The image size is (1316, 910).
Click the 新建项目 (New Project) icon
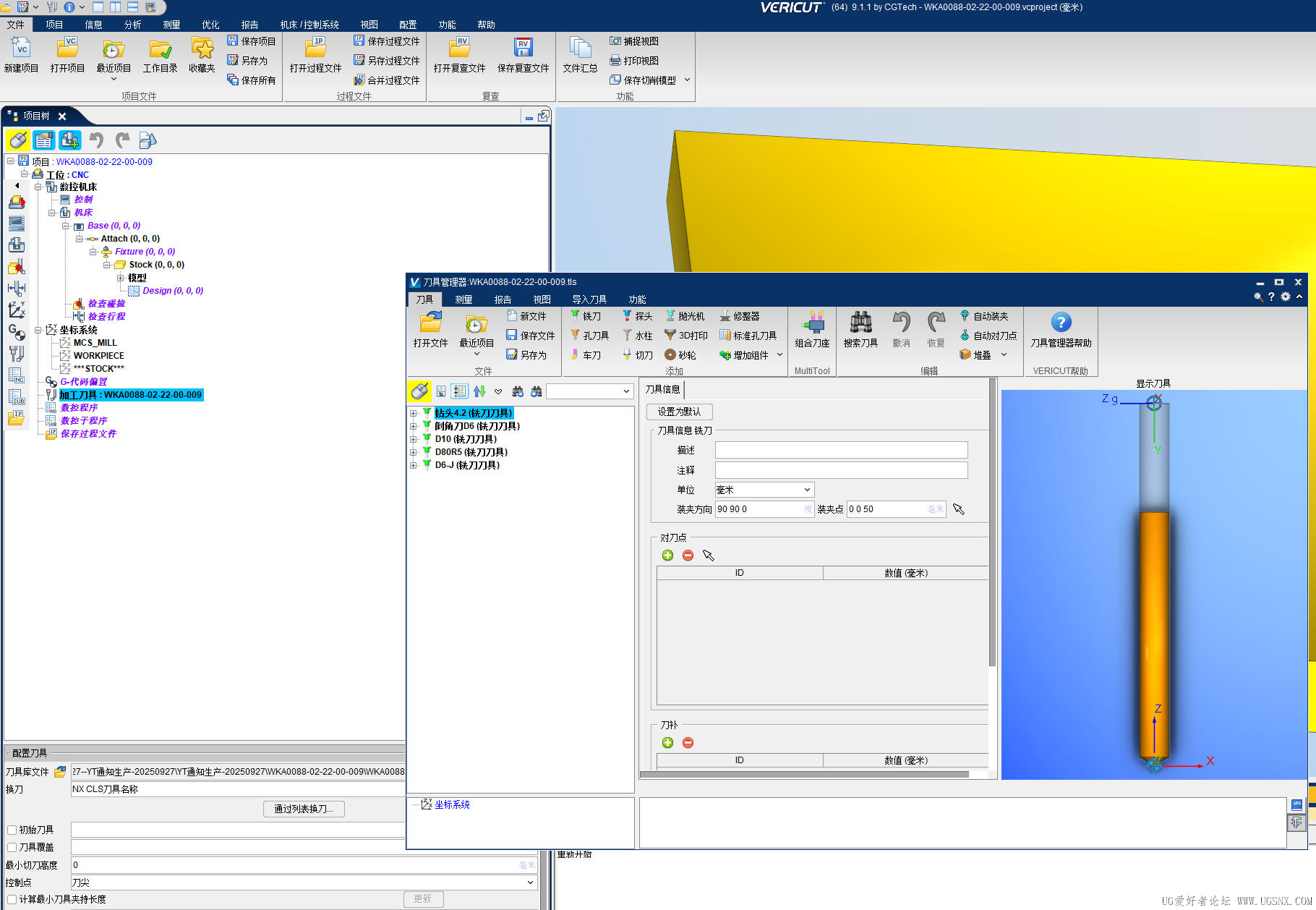(21, 49)
